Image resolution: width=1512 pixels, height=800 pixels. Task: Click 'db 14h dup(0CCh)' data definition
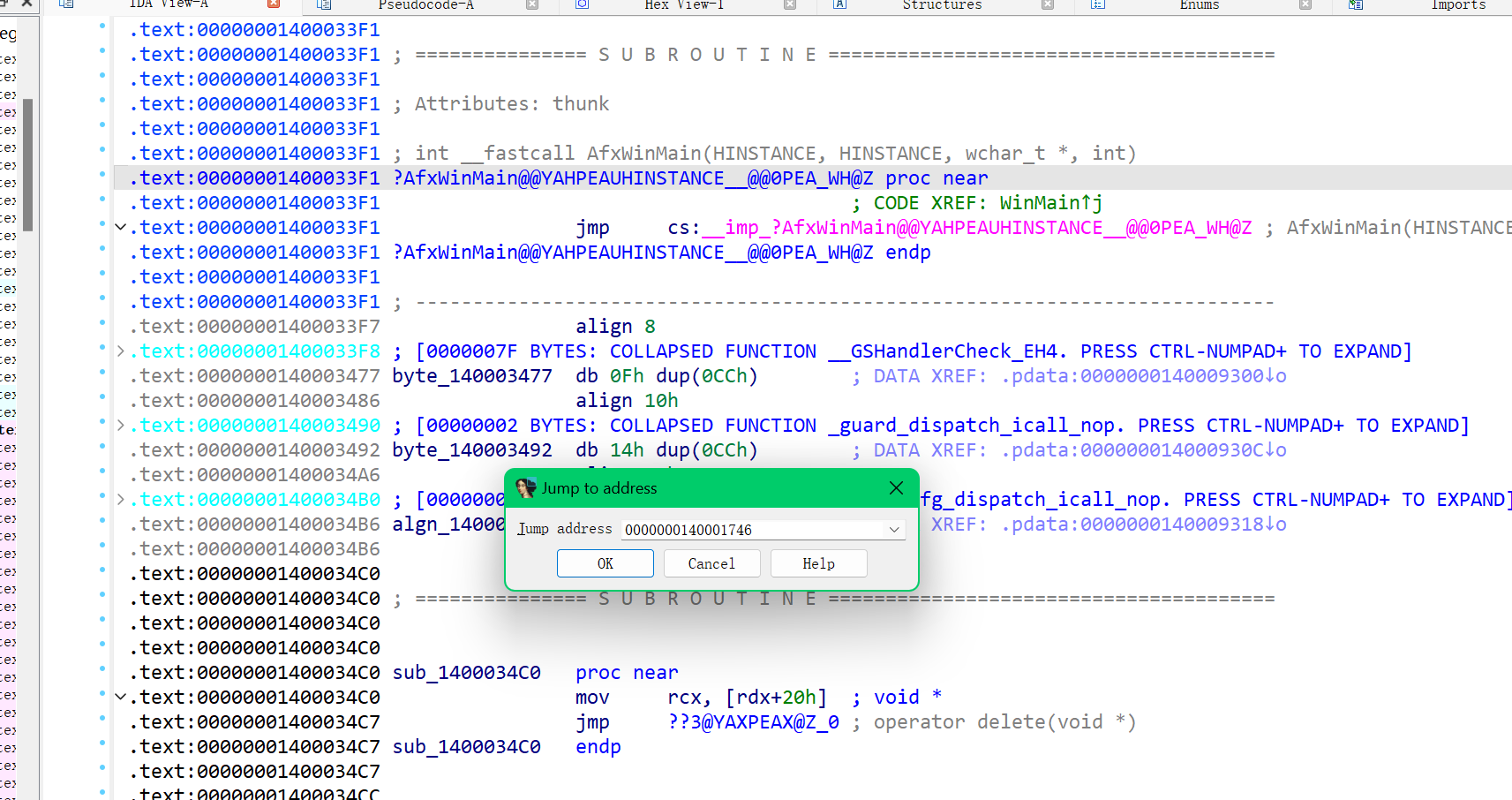(667, 450)
